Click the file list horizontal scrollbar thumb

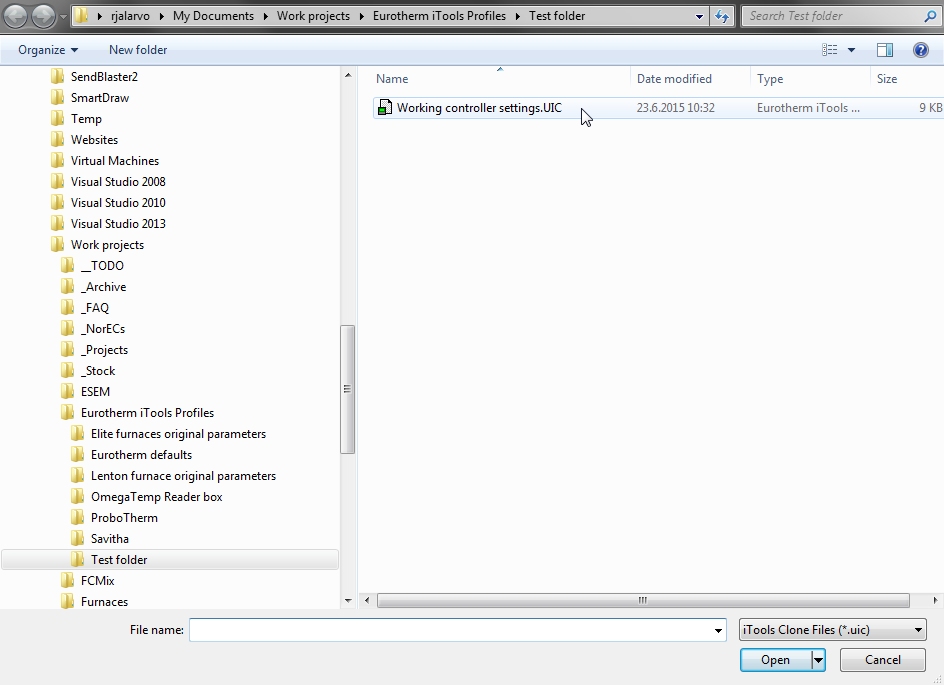(x=643, y=600)
